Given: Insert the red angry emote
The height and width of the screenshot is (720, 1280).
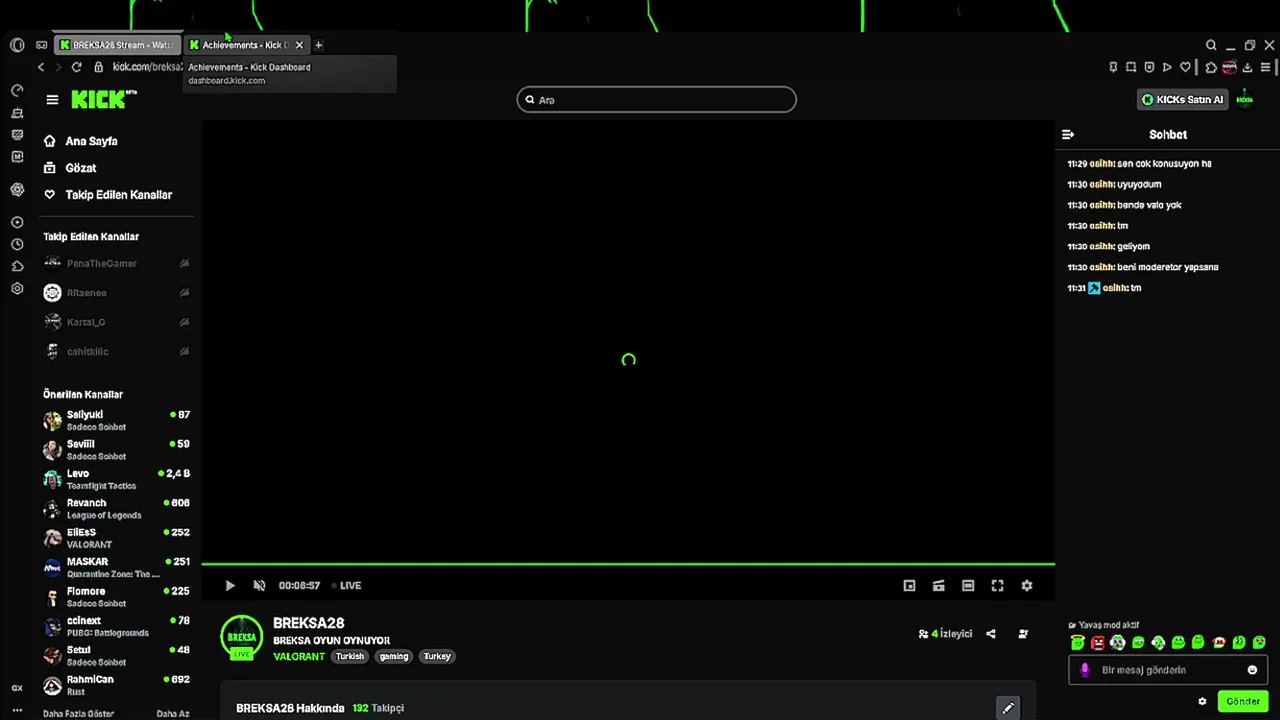Looking at the screenshot, I should point(1098,643).
